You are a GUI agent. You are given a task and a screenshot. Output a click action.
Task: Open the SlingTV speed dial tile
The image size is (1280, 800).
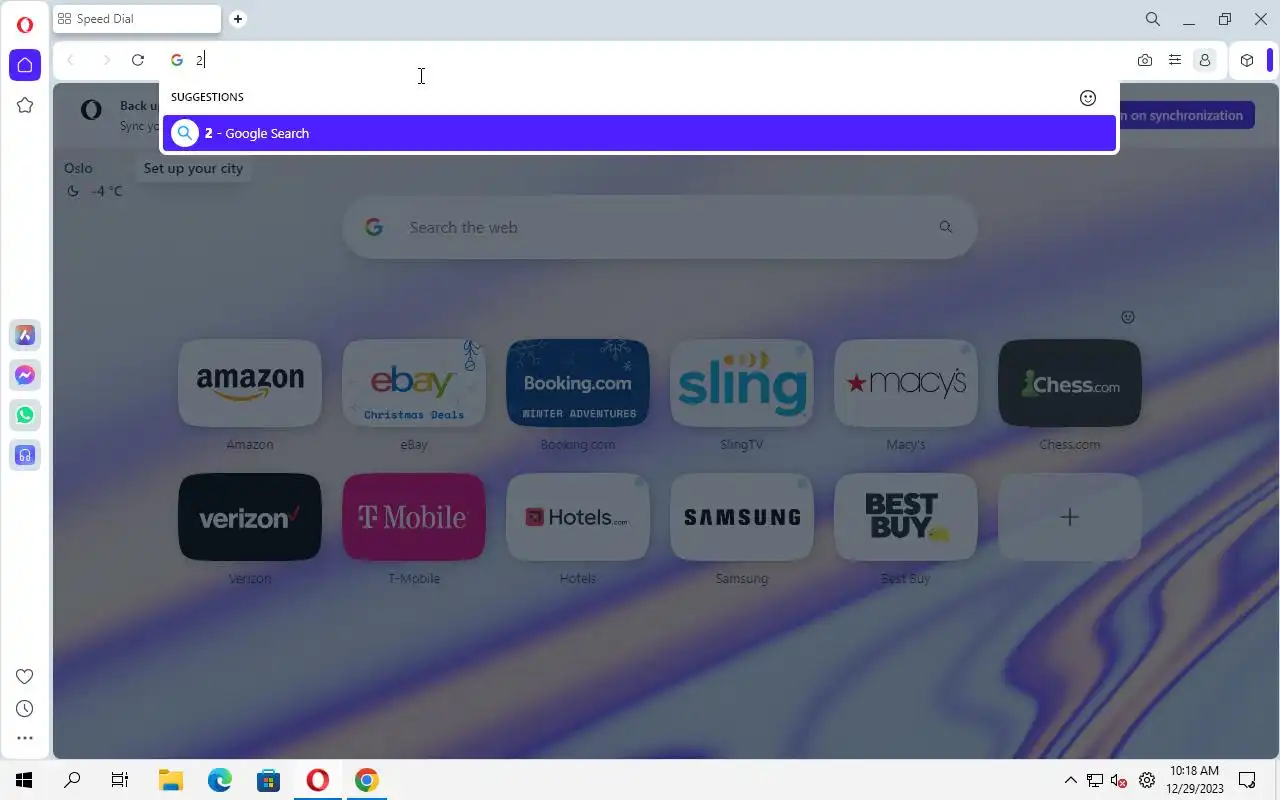pos(742,383)
